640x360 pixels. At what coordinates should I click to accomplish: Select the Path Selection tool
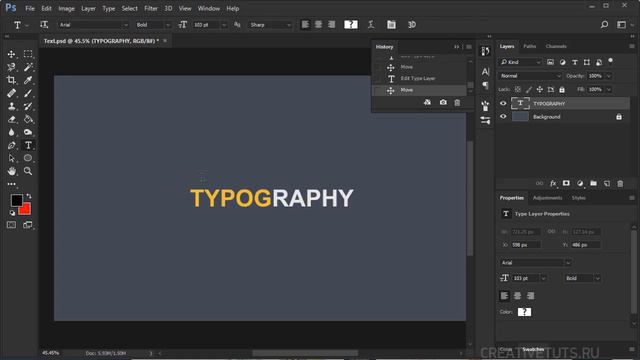coord(11,158)
